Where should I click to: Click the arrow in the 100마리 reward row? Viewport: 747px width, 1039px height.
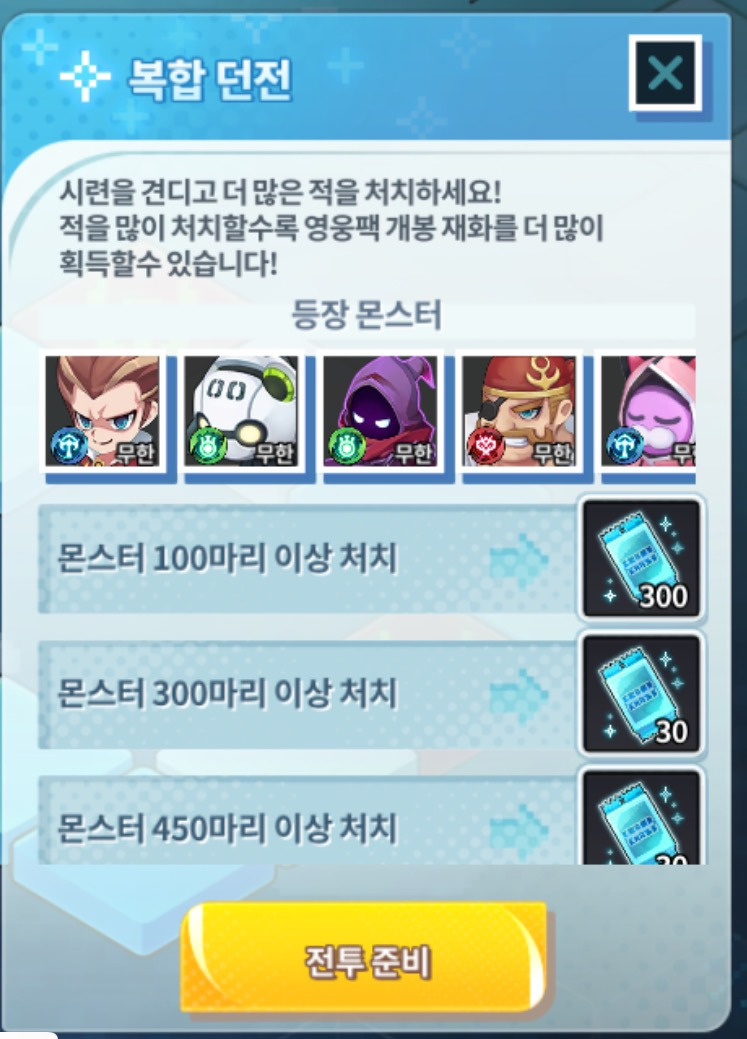519,561
